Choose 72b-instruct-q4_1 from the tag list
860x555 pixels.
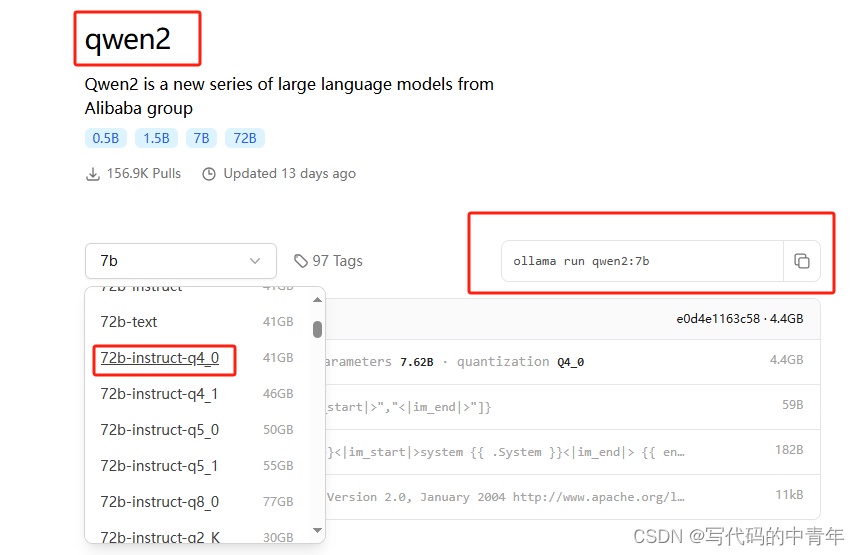tap(197, 394)
